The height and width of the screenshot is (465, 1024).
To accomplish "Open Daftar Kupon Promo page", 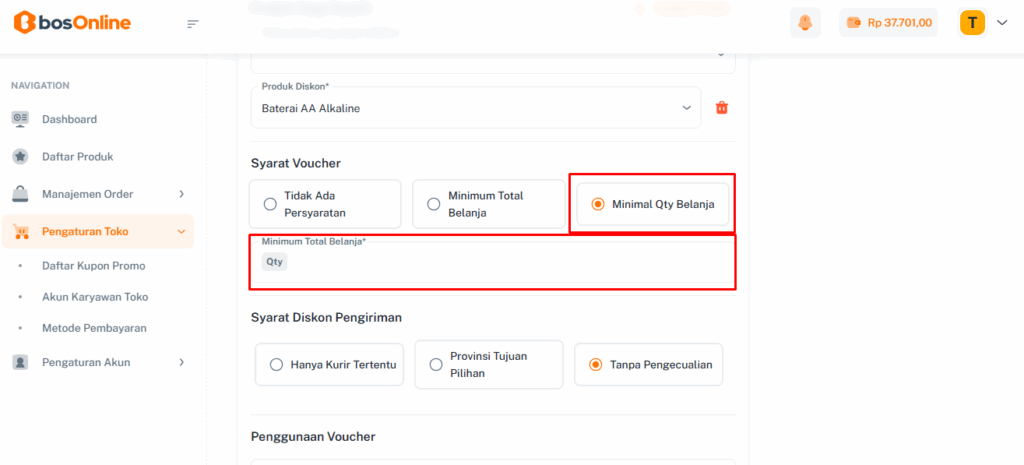I will tap(93, 266).
